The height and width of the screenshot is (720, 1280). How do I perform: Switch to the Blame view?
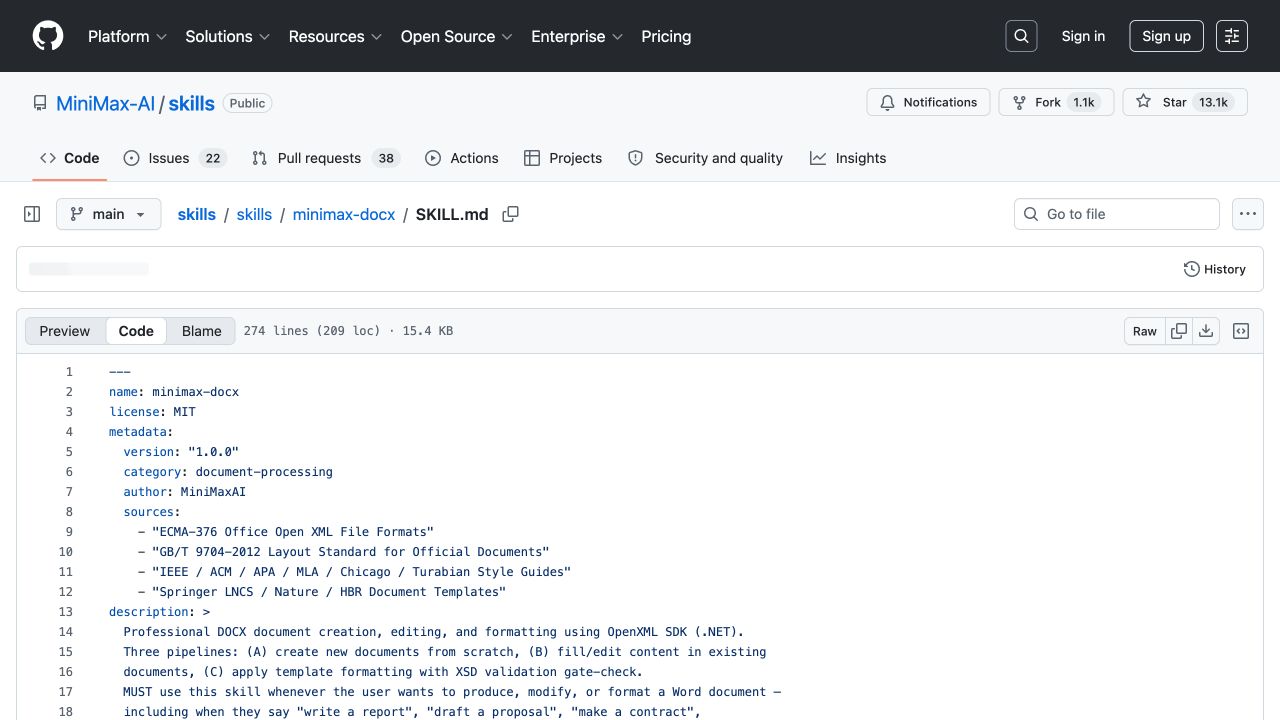201,331
